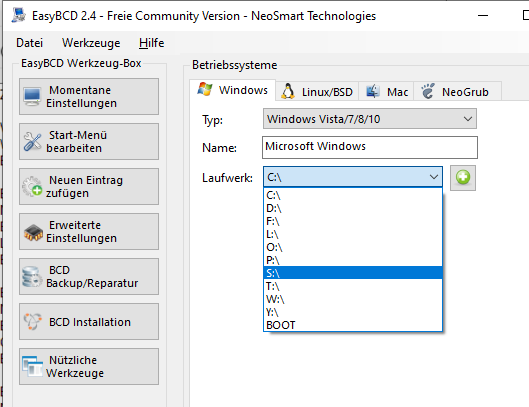529x407 pixels.
Task: Choose drive D:\ in the list
Action: tap(353, 208)
